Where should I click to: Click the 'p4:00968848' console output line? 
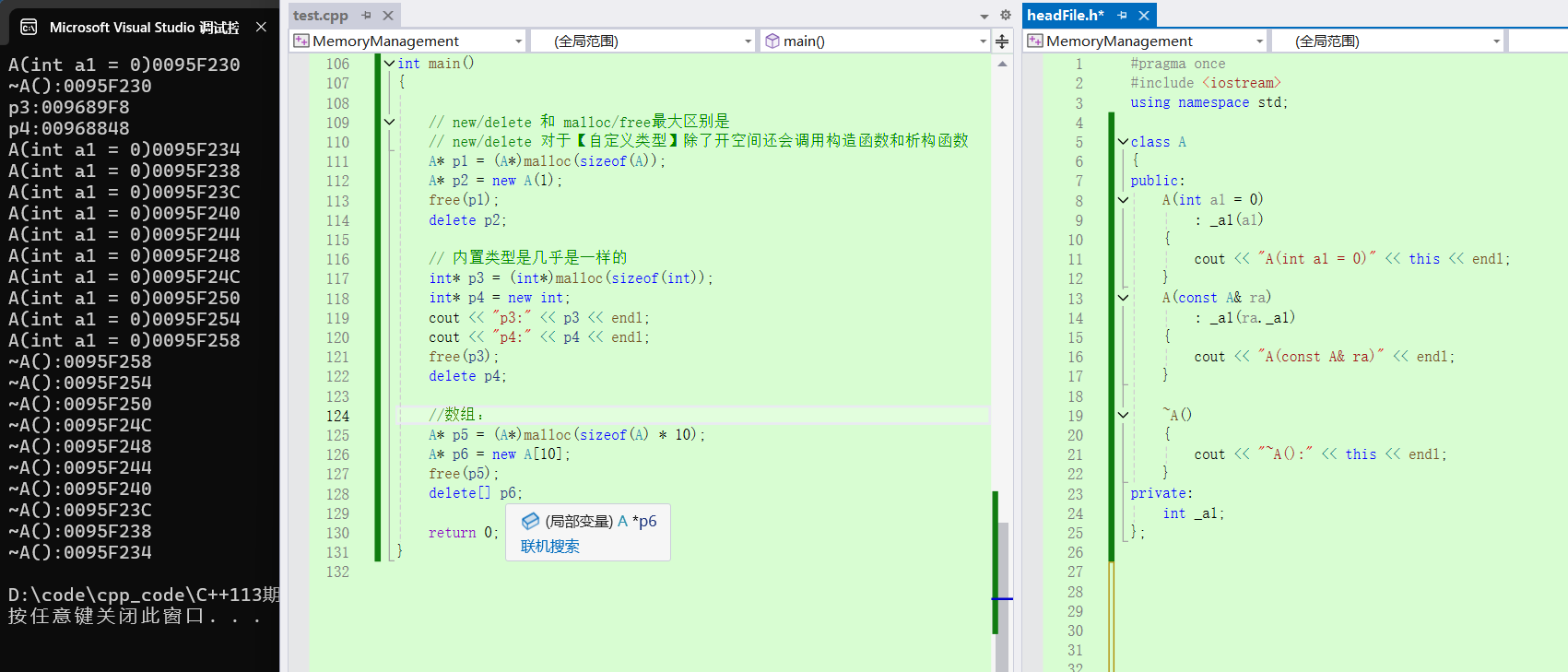click(x=69, y=128)
